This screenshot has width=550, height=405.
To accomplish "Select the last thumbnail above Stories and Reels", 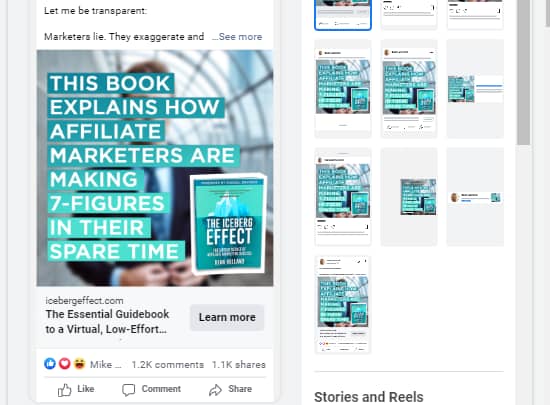I will 343,305.
